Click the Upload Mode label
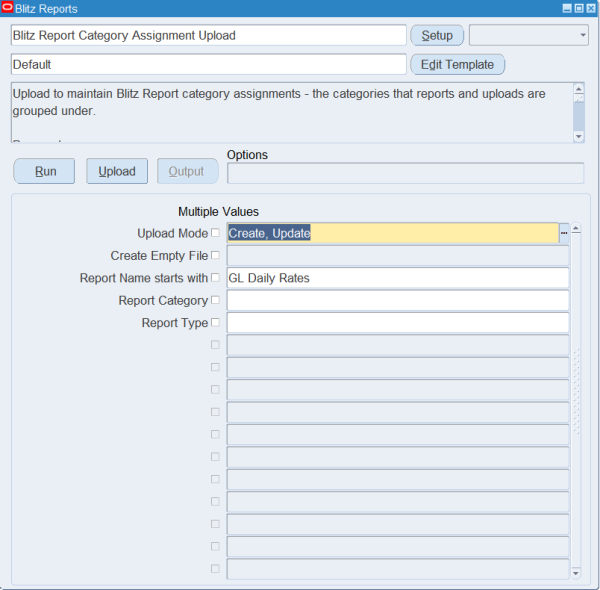Screen dimensions: 600x590 [x=173, y=233]
